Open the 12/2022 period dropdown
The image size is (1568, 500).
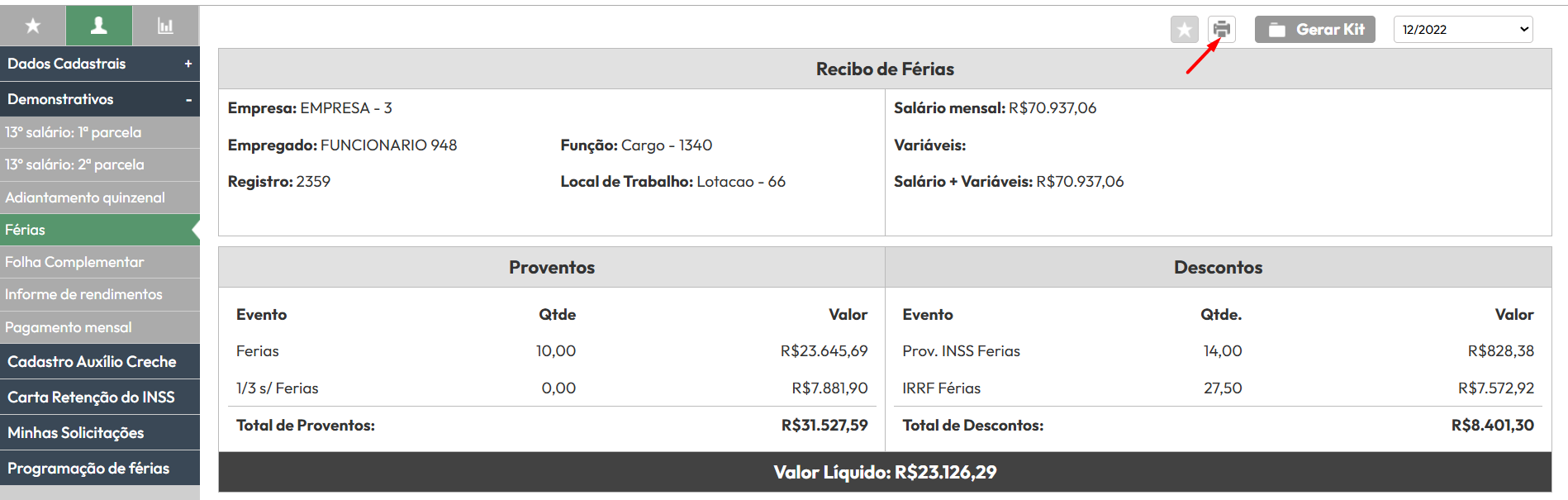point(1463,30)
